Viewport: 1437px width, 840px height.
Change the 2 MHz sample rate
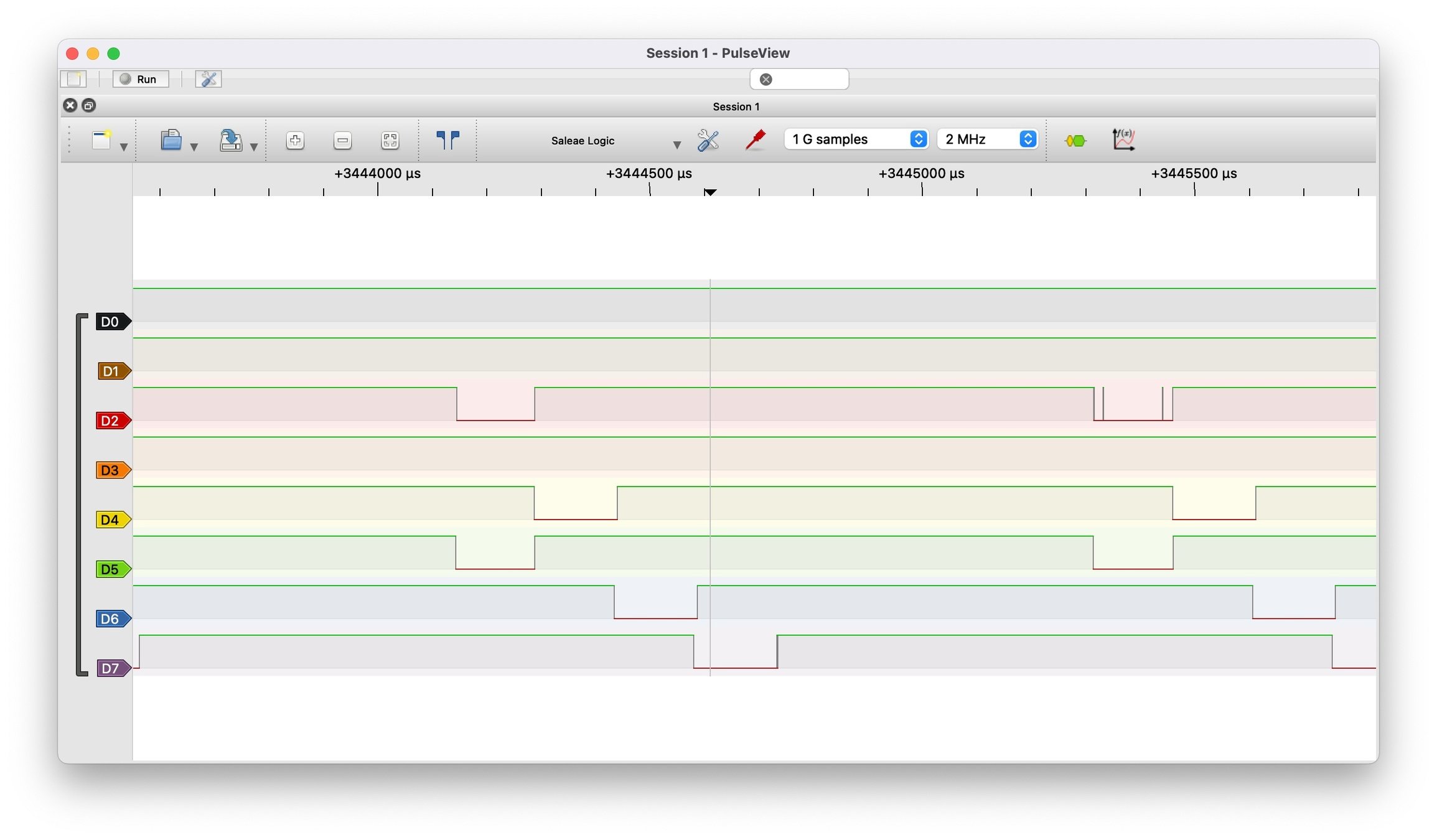(988, 139)
